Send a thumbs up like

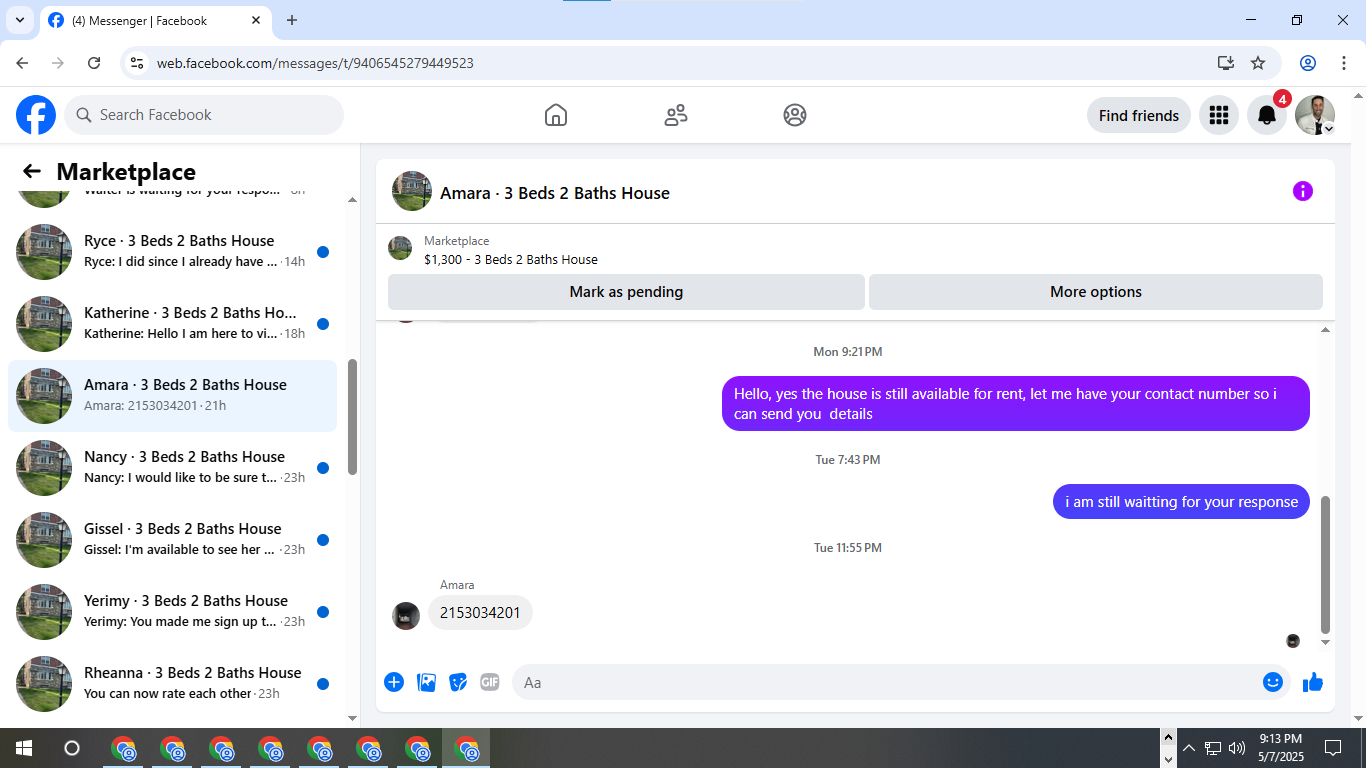click(x=1313, y=682)
